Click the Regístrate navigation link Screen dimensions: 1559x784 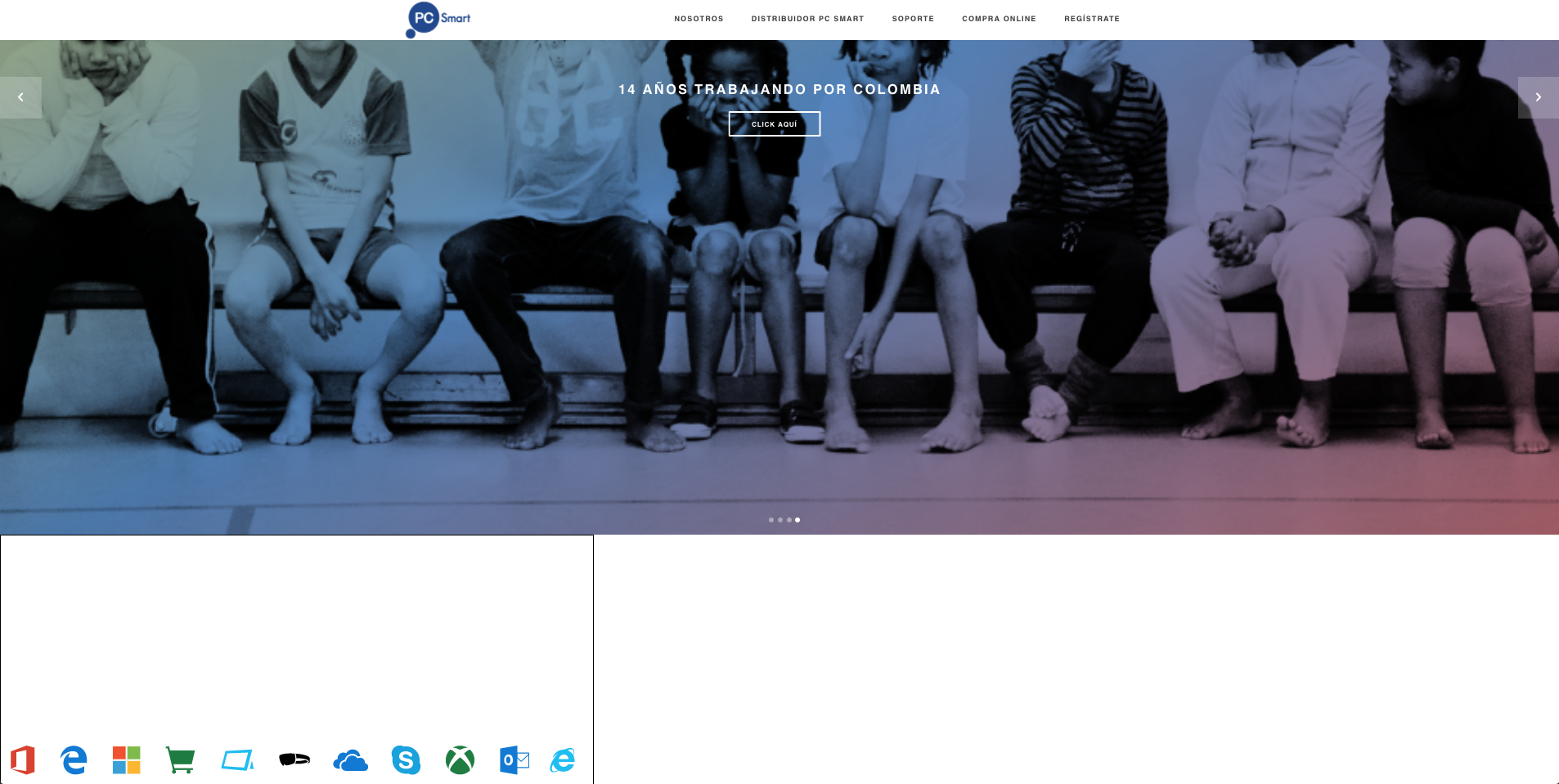coord(1092,19)
